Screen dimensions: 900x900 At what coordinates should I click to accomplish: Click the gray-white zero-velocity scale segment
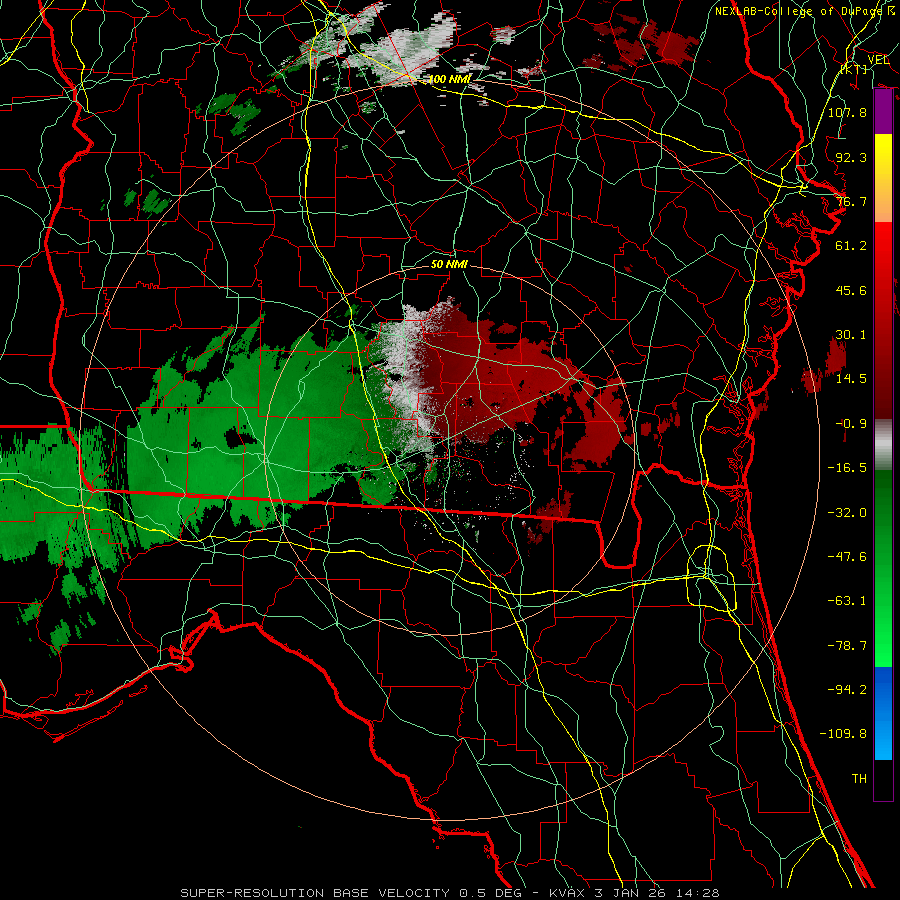883,445
